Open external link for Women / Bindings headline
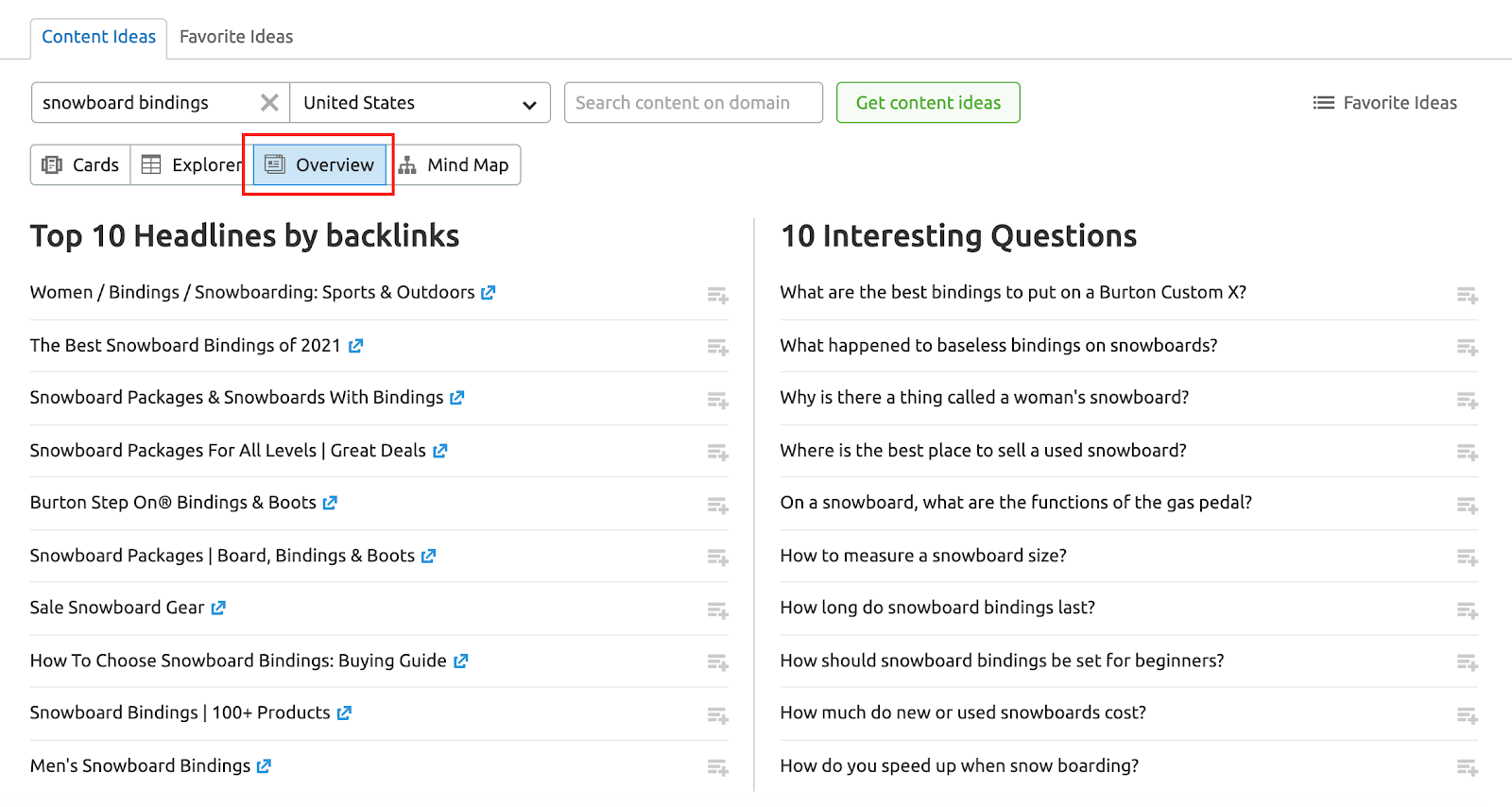Viewport: 1512px width, 807px height. 489,293
